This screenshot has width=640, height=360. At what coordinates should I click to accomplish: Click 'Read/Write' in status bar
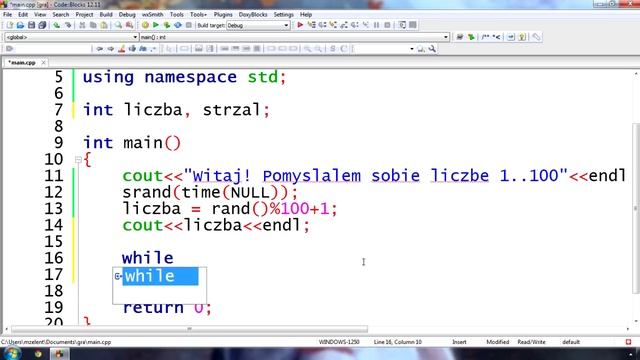pos(531,342)
